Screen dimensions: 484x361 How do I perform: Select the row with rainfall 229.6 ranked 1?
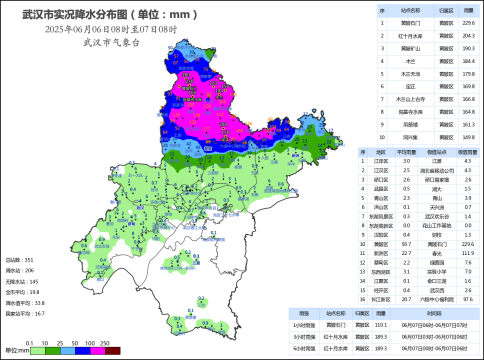428,23
